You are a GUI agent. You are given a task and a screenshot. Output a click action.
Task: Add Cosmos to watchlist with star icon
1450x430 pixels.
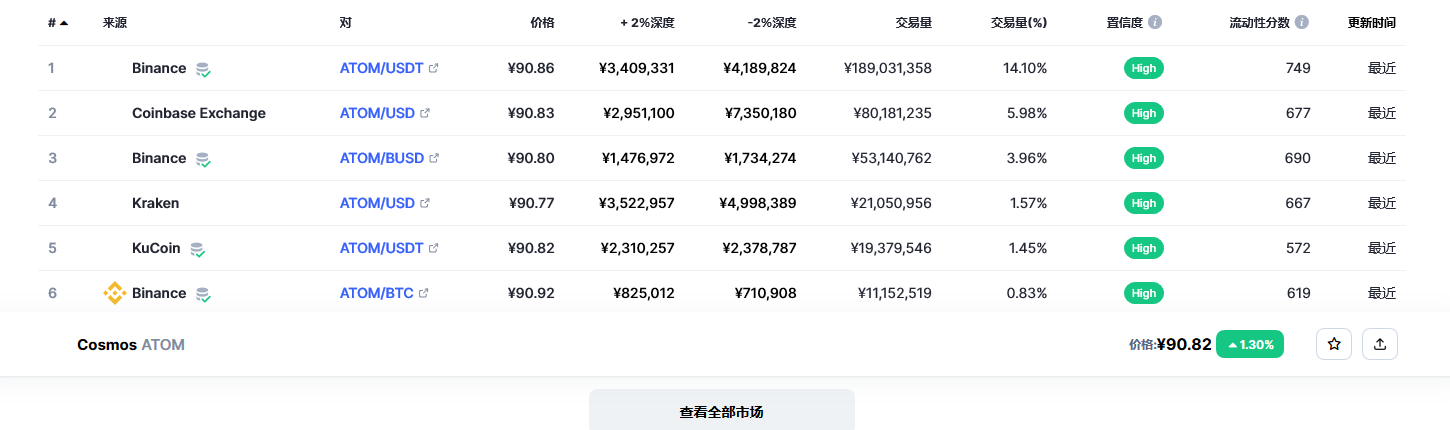pos(1334,344)
